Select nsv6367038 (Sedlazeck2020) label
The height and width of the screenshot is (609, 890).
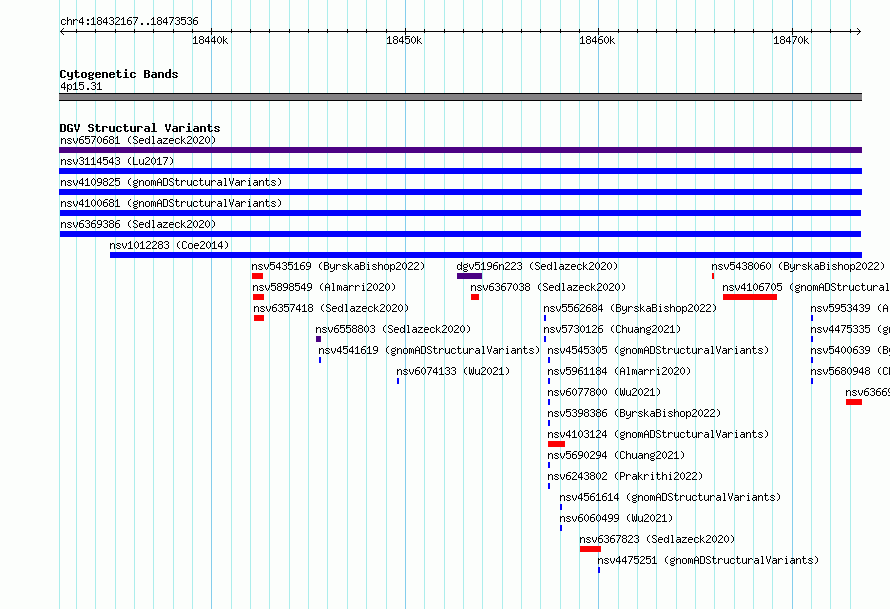click(x=548, y=287)
